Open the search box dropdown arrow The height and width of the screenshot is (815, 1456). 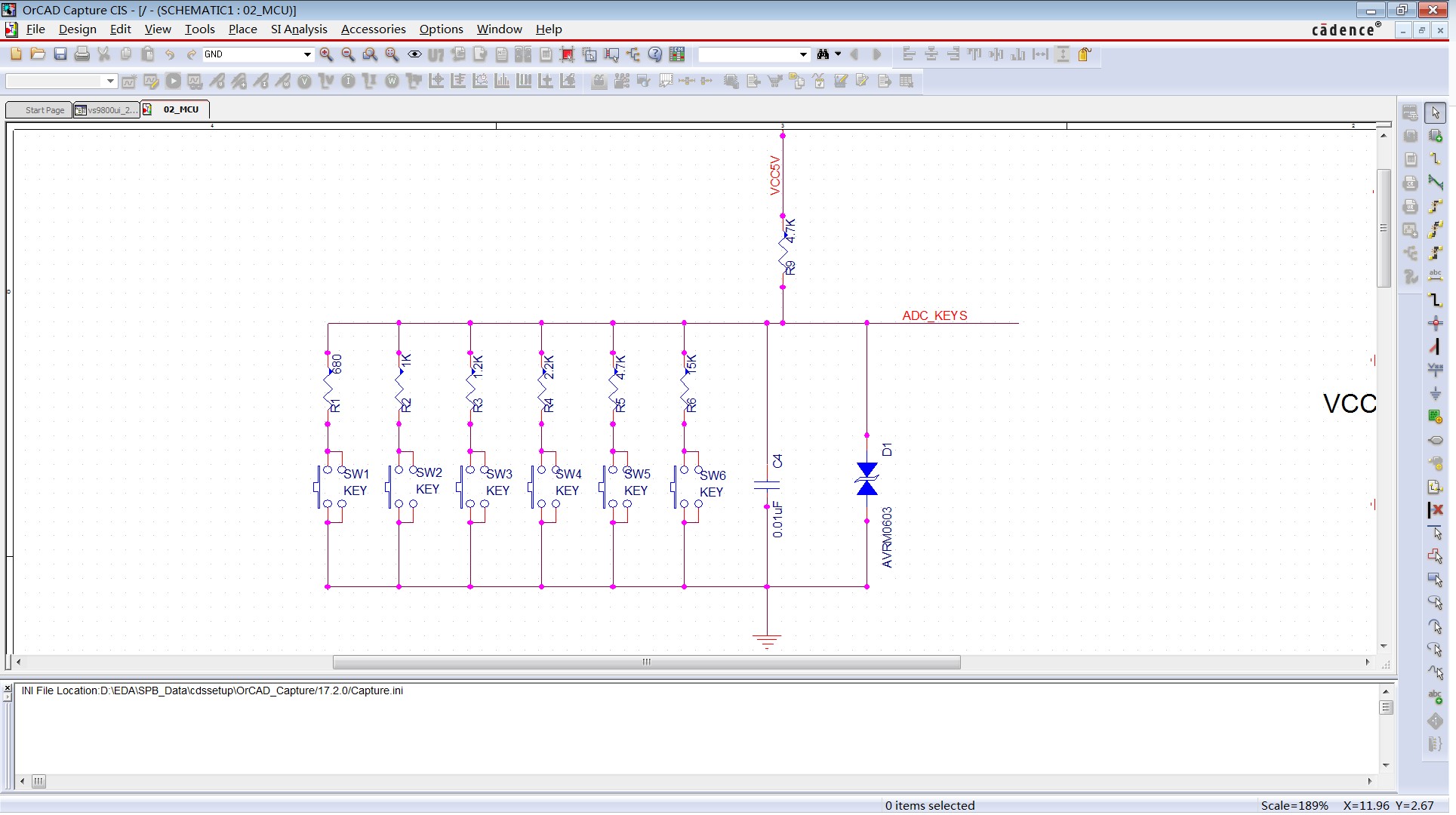click(802, 54)
